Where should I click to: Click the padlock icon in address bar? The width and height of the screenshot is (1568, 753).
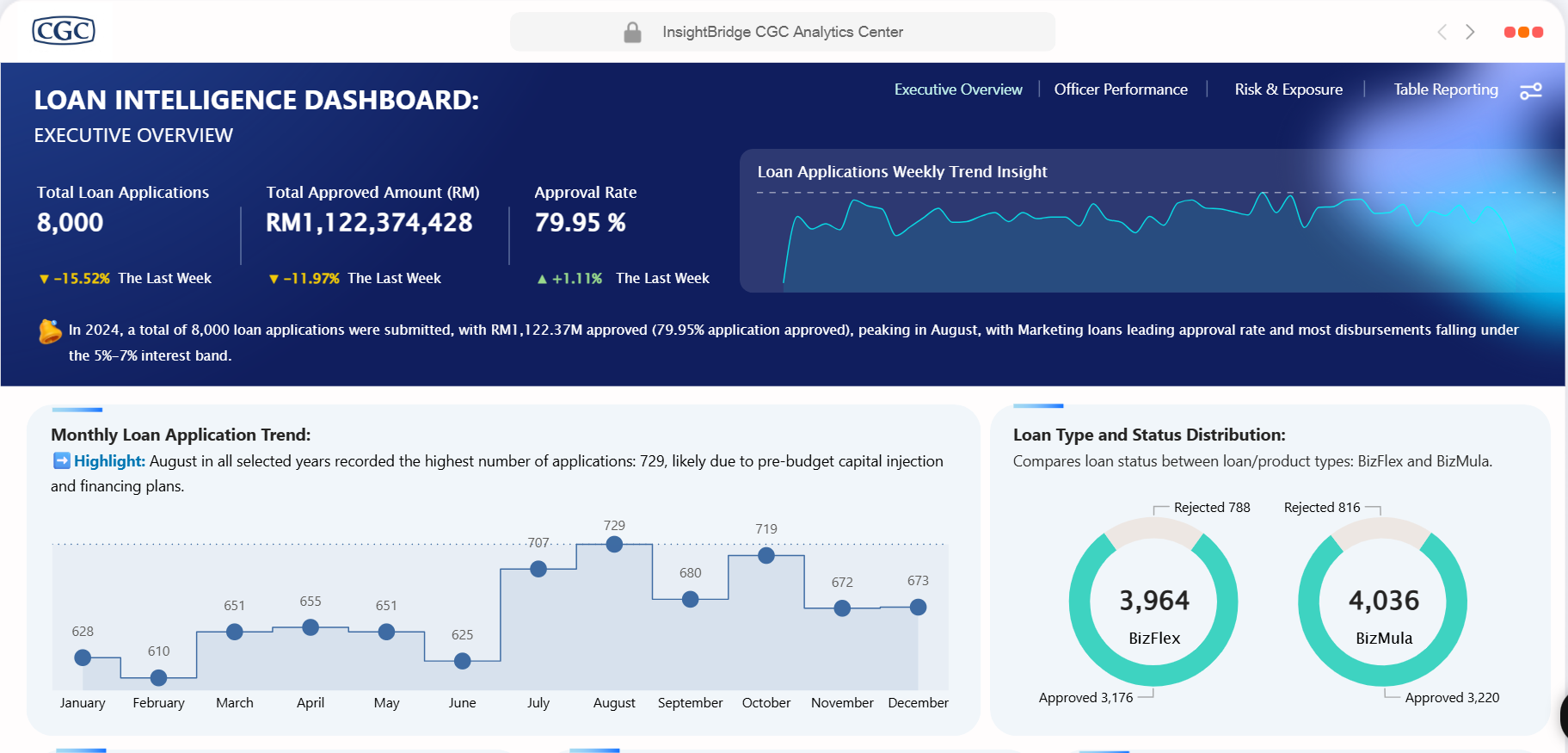[632, 33]
